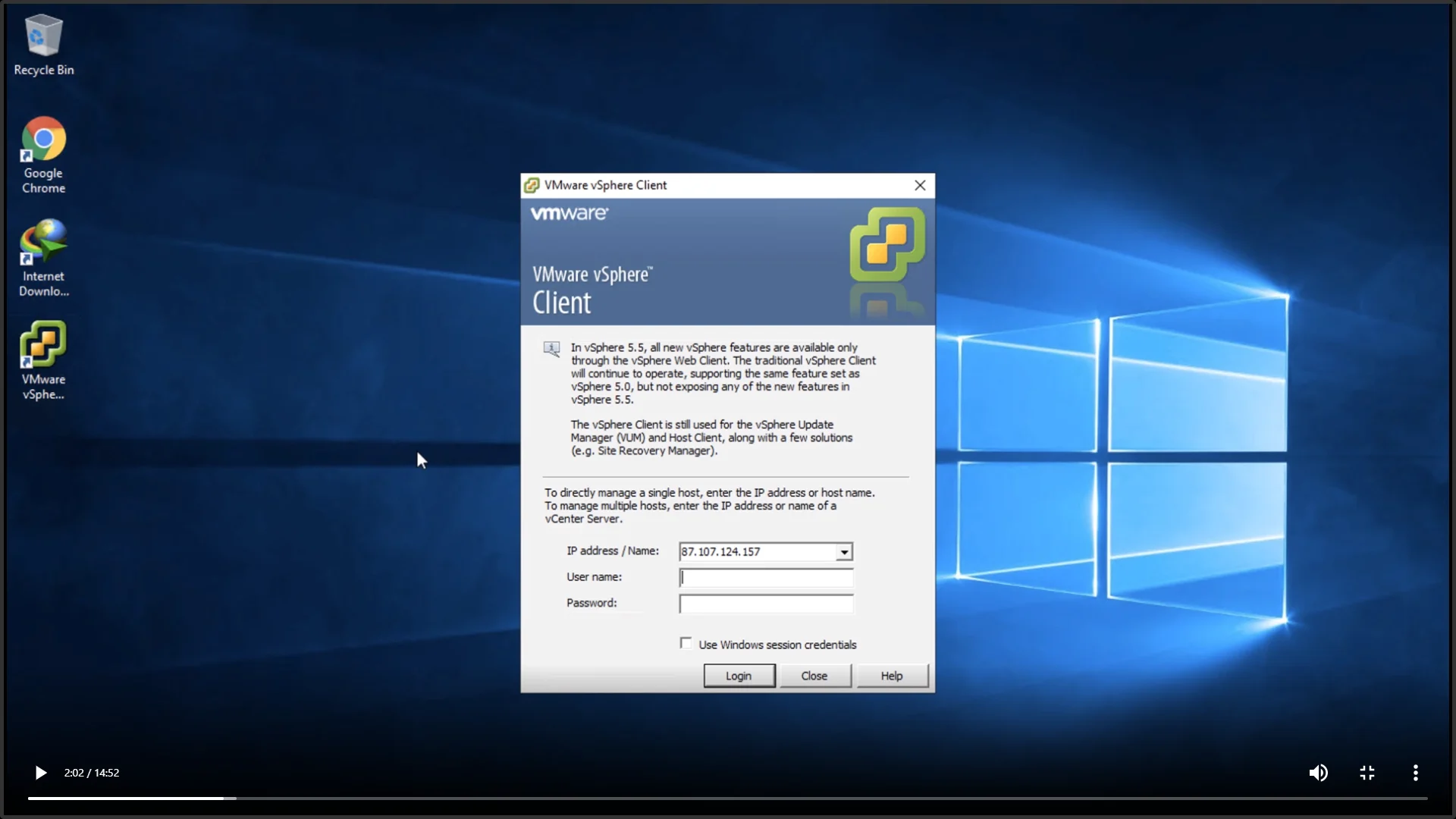Play the video
The width and height of the screenshot is (1456, 819).
[41, 773]
